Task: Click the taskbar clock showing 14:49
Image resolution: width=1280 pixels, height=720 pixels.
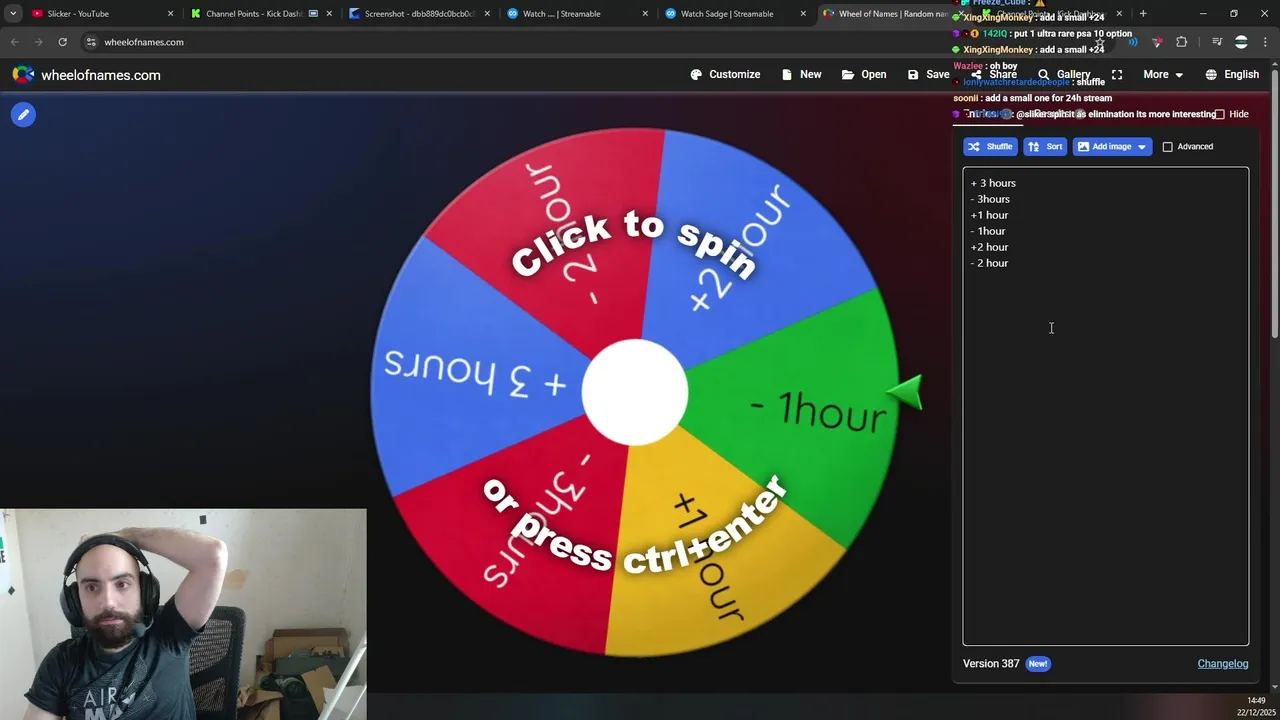Action: [x=1256, y=701]
